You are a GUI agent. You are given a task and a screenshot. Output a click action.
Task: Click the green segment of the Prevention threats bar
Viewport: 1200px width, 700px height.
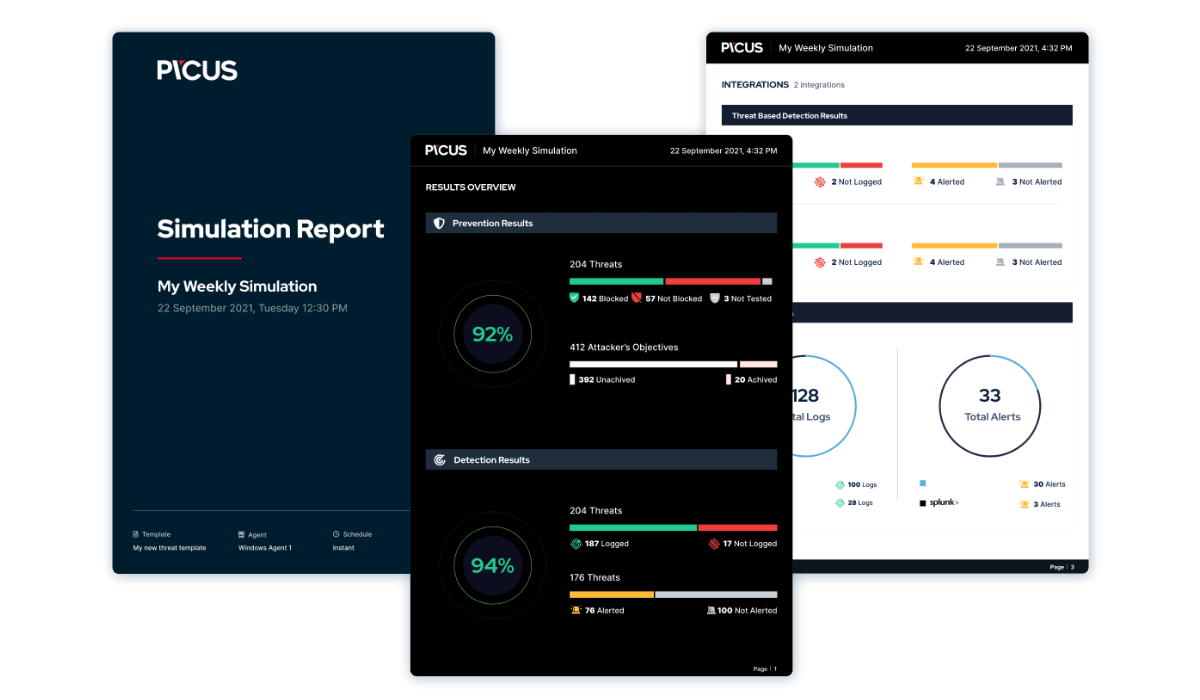(x=616, y=282)
